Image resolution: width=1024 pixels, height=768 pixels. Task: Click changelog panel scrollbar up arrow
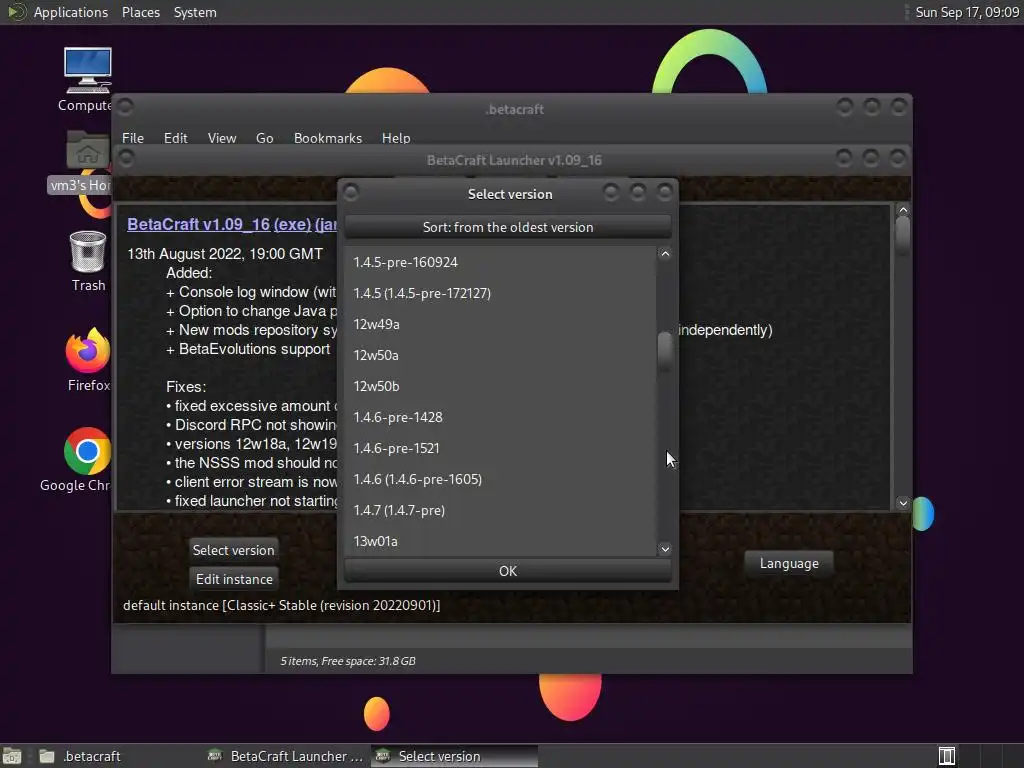[903, 210]
